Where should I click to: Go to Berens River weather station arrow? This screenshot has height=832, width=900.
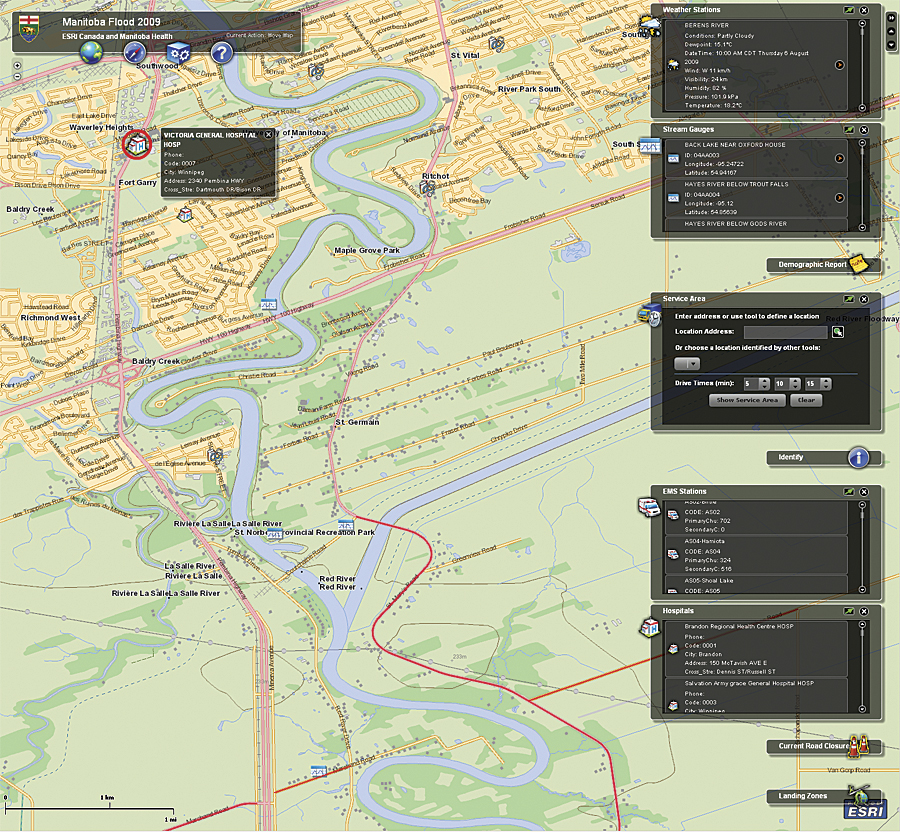[x=839, y=65]
